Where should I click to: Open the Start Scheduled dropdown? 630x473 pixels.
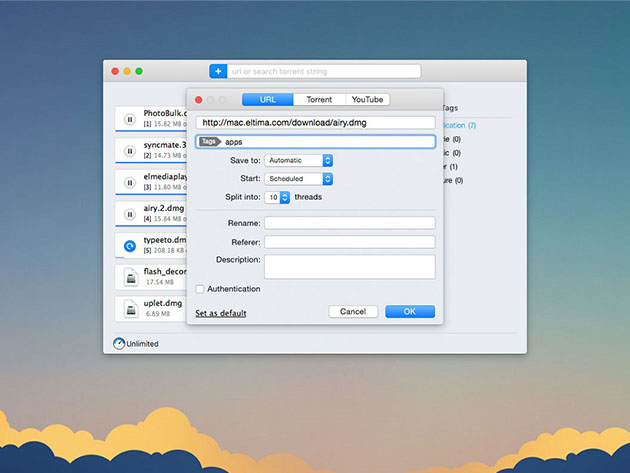298,179
